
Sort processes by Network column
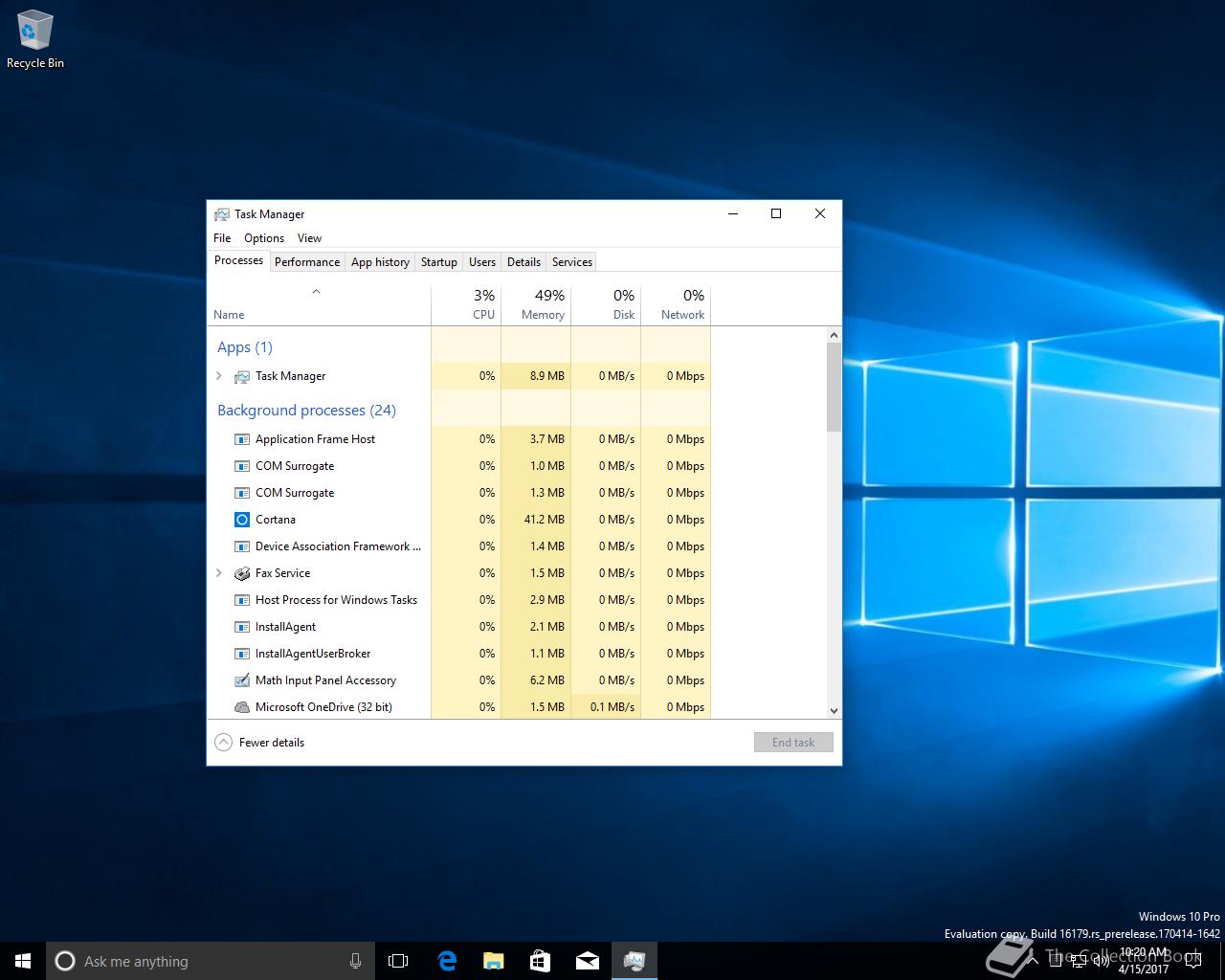click(x=676, y=304)
